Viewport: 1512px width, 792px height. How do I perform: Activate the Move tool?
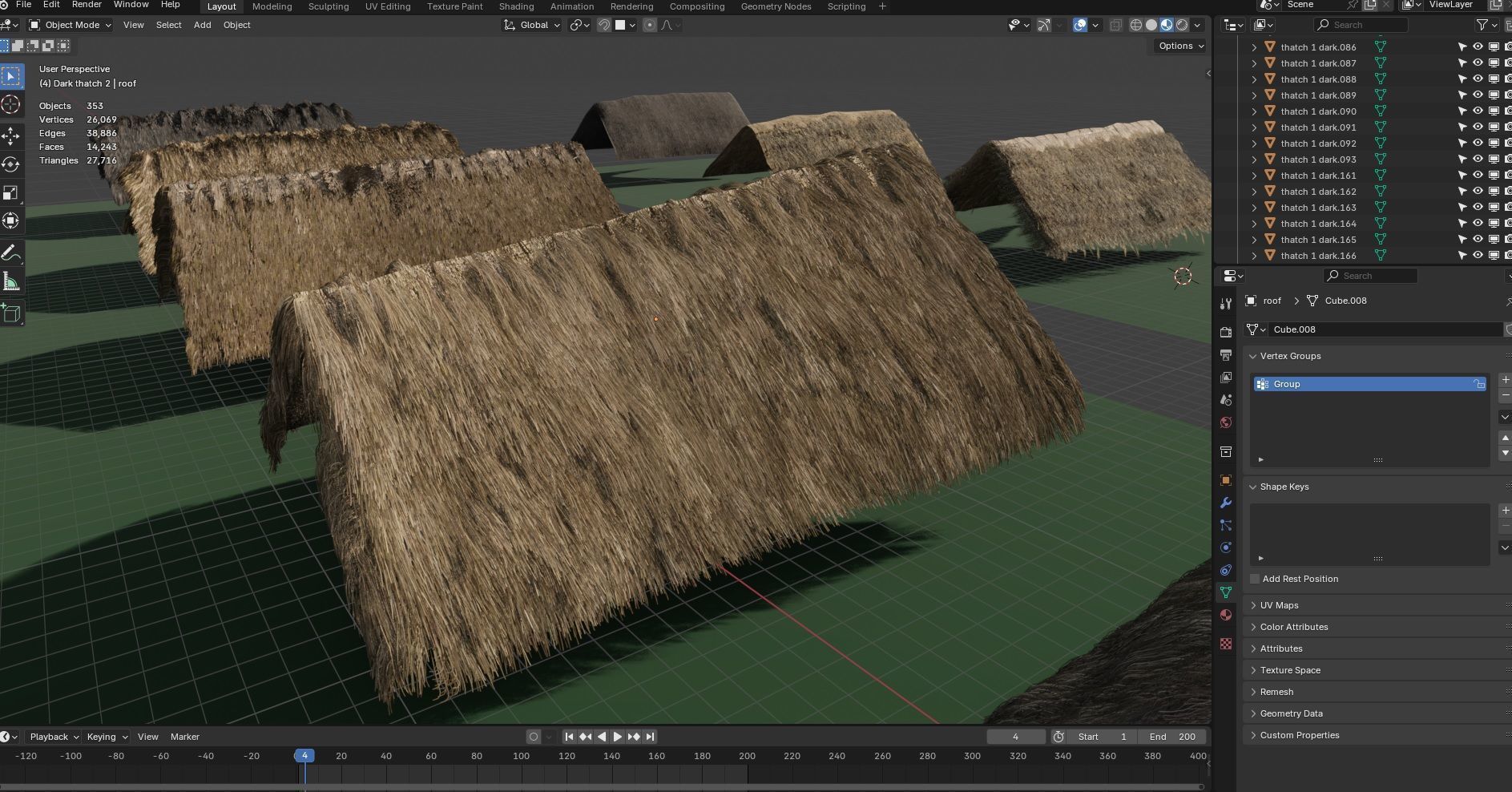pyautogui.click(x=11, y=135)
